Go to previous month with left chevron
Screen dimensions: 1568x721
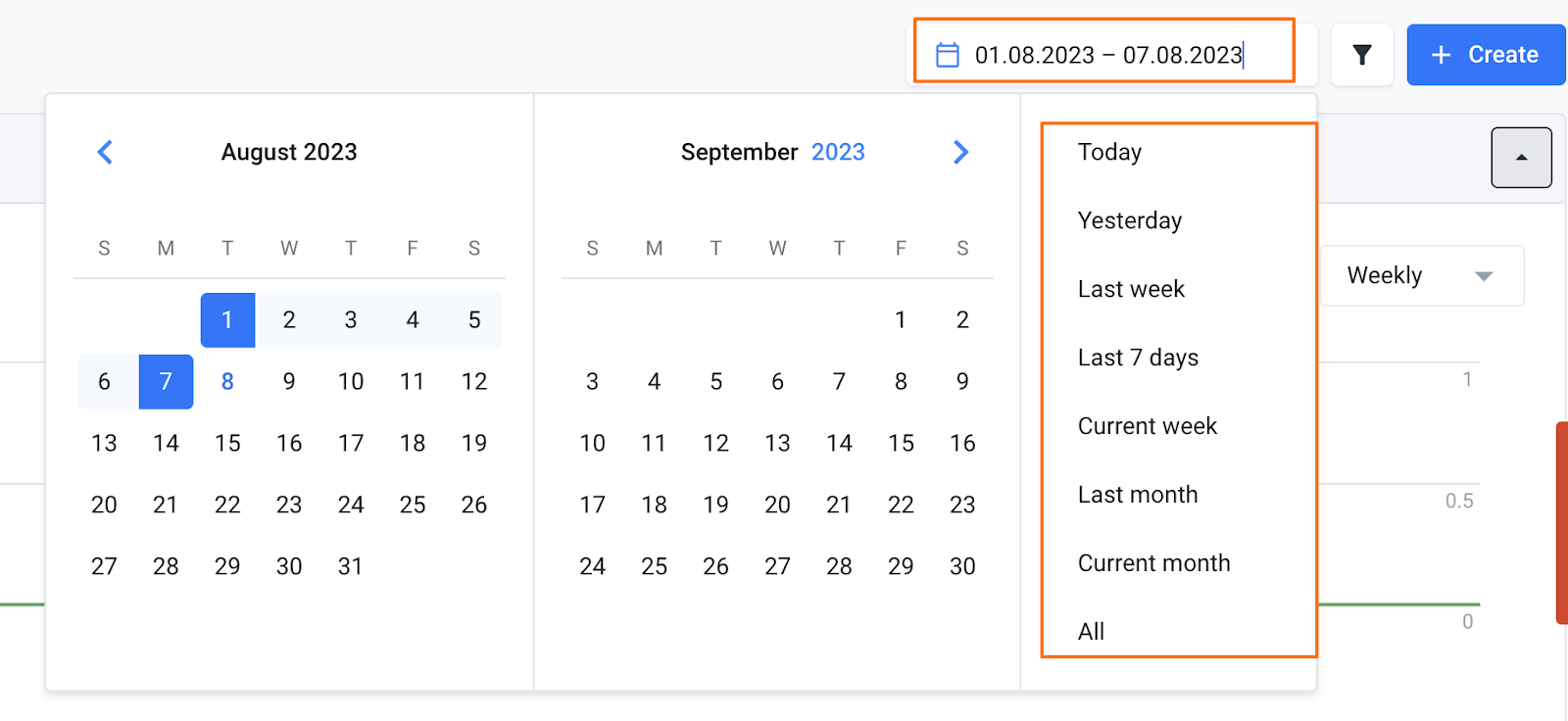click(x=106, y=152)
